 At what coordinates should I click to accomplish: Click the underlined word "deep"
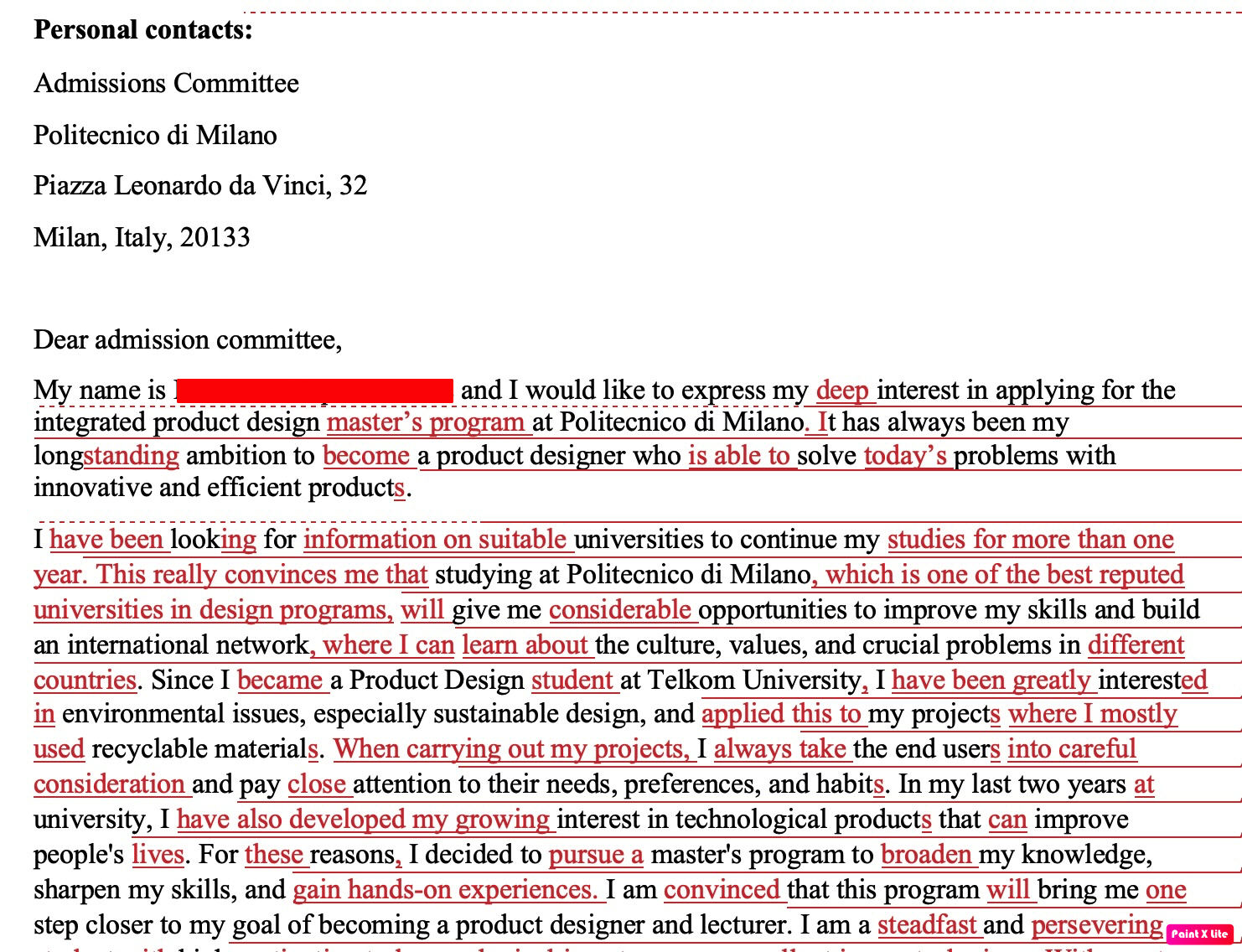click(842, 390)
